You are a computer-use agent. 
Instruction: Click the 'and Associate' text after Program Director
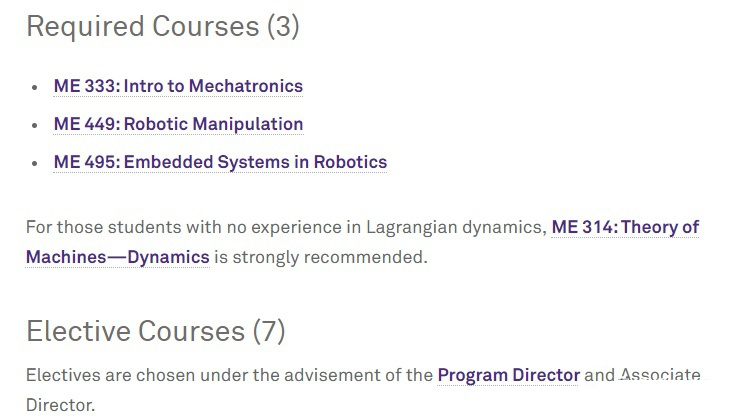(642, 375)
